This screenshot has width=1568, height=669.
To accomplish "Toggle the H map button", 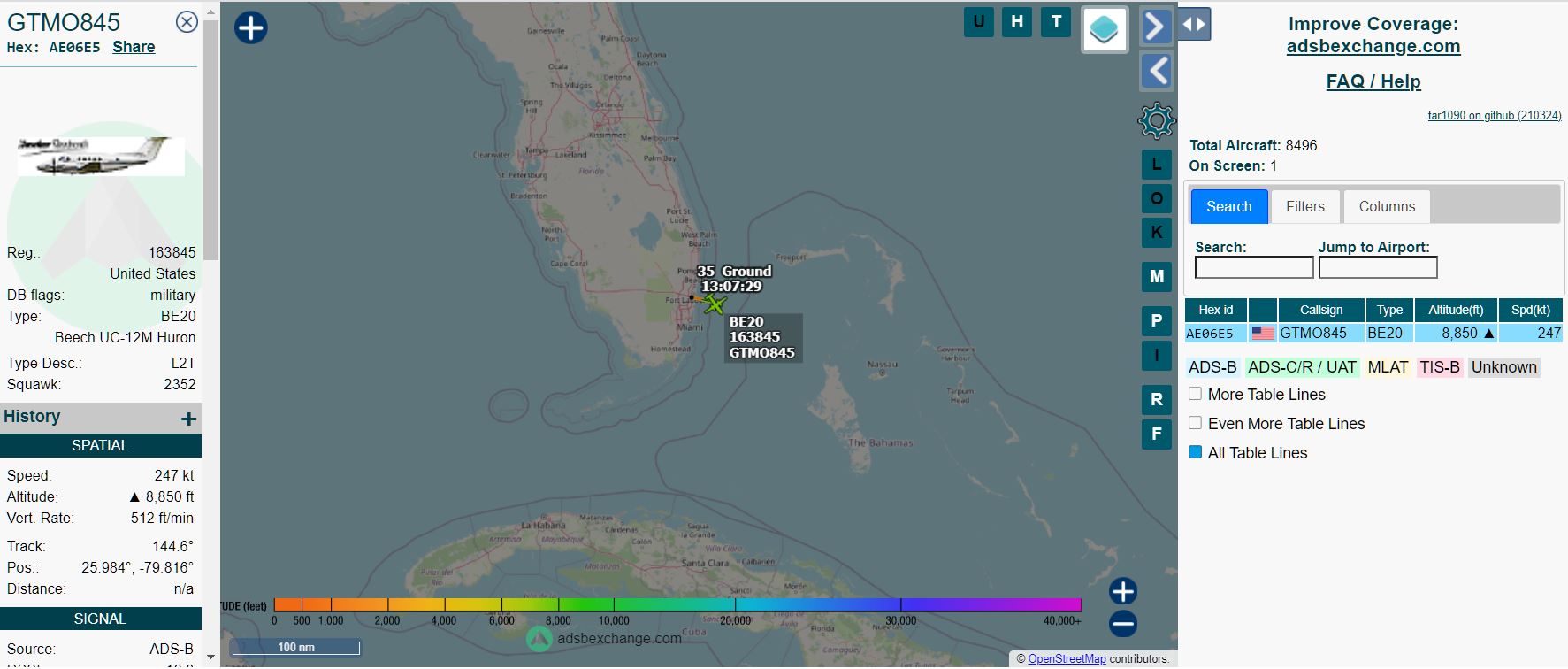I will [1017, 22].
